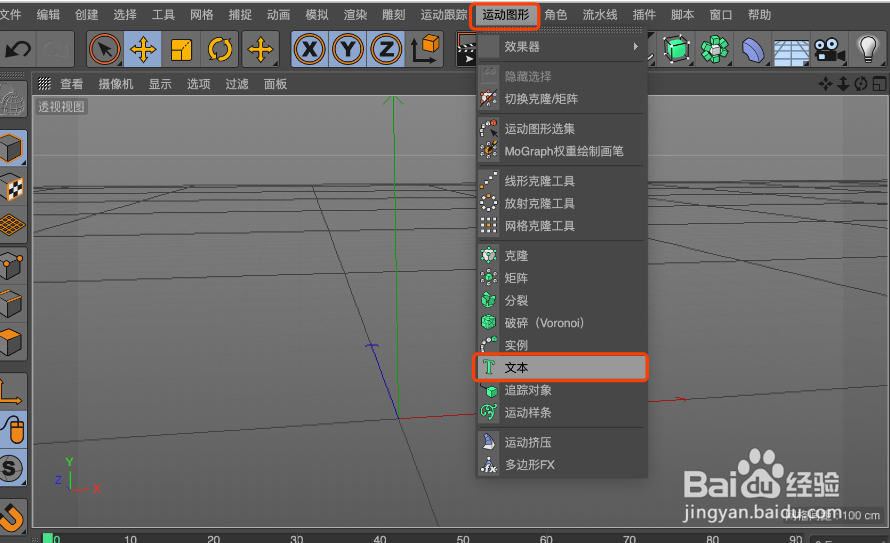Click the blue bend deformer icon

[753, 49]
